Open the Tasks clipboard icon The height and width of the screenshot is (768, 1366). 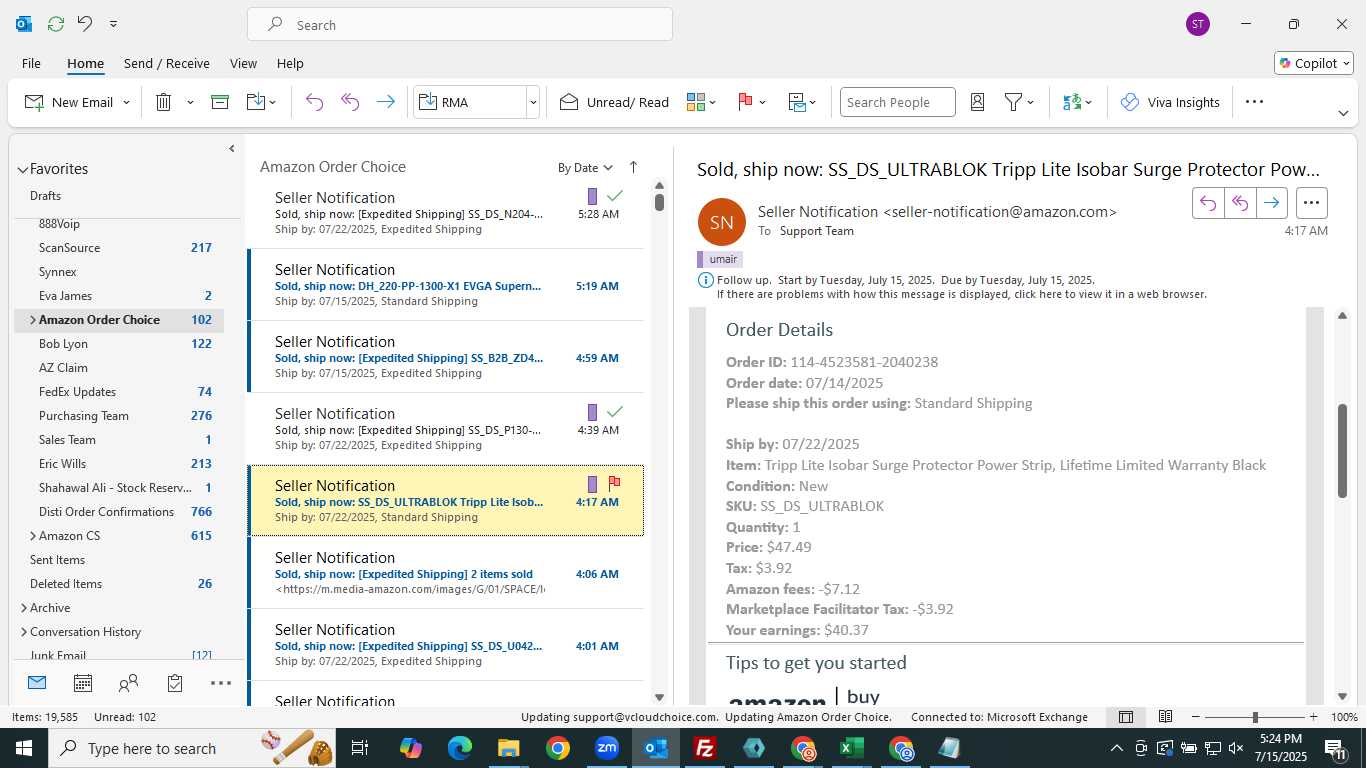click(x=175, y=683)
